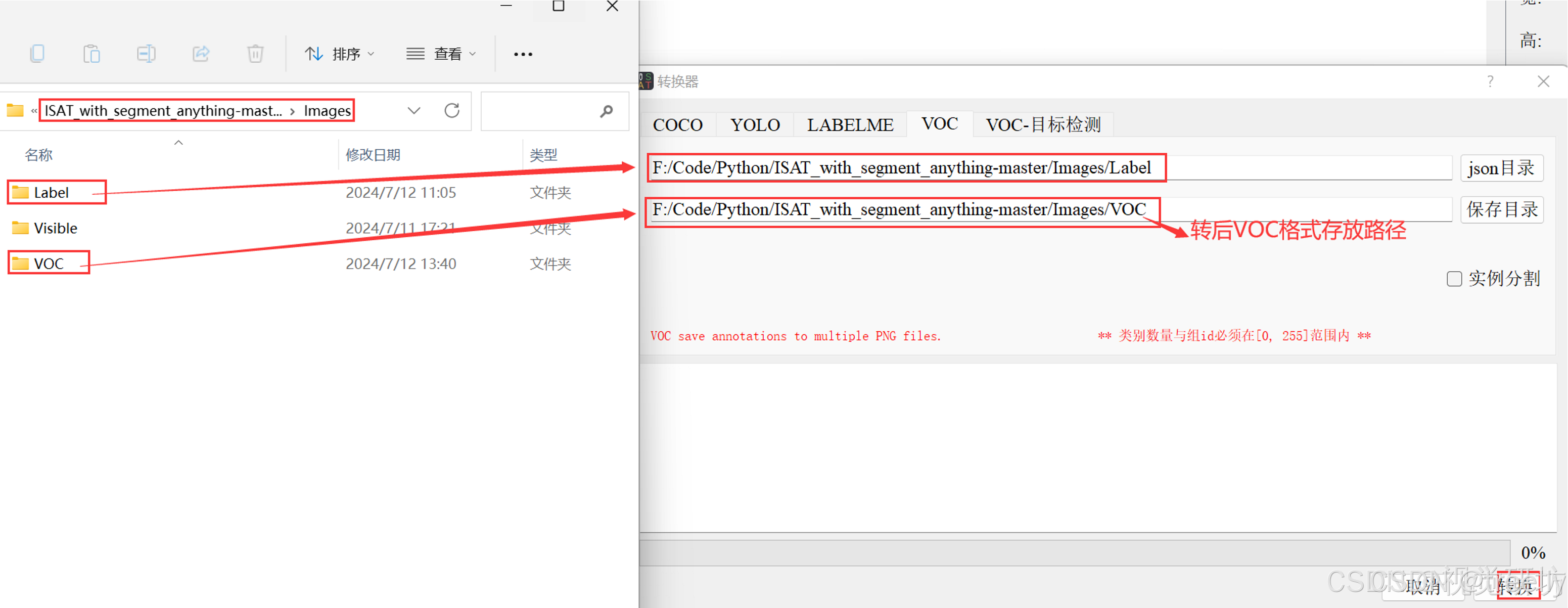The image size is (1568, 608).
Task: Click the 保存目录 browse button
Action: (1501, 209)
